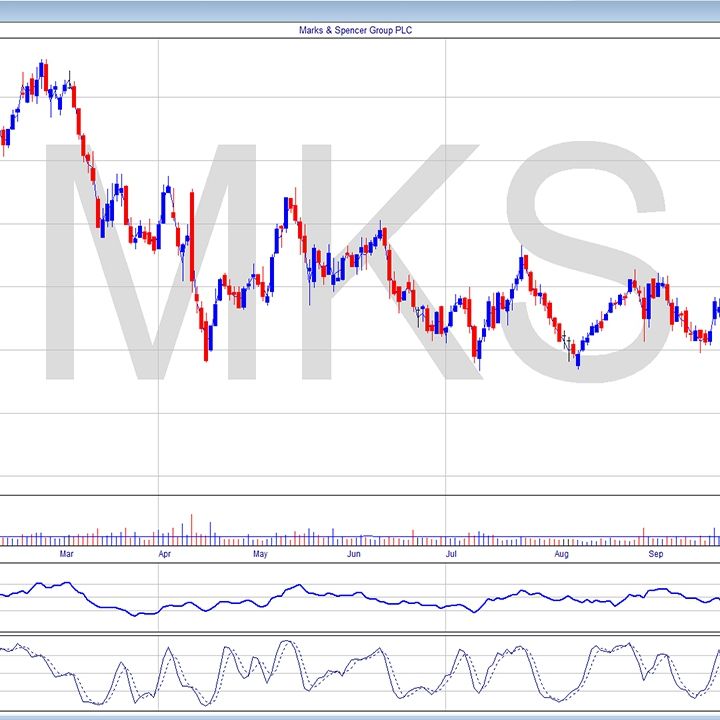Click the Sep label on the date axis
Screen dimensions: 720x720
pyautogui.click(x=656, y=553)
